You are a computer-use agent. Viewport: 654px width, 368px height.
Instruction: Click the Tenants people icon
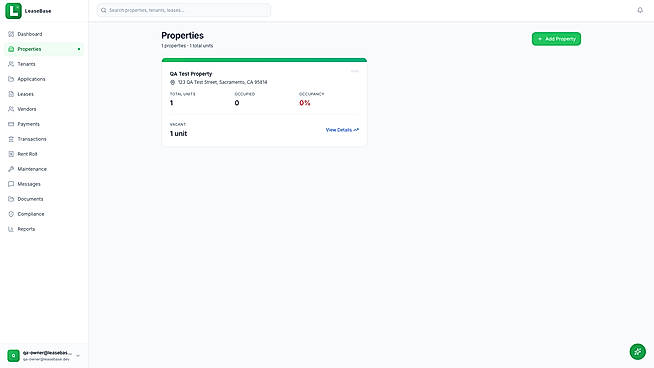11,64
